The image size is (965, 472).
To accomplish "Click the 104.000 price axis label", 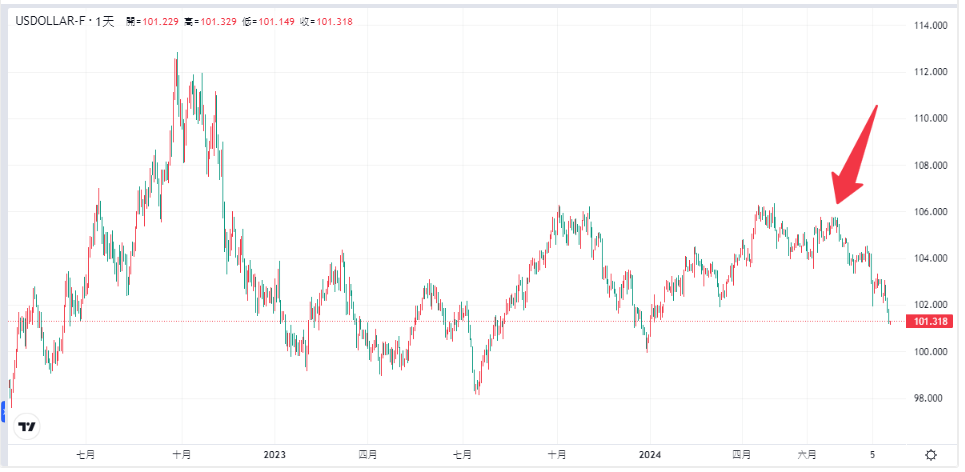I will coord(931,258).
